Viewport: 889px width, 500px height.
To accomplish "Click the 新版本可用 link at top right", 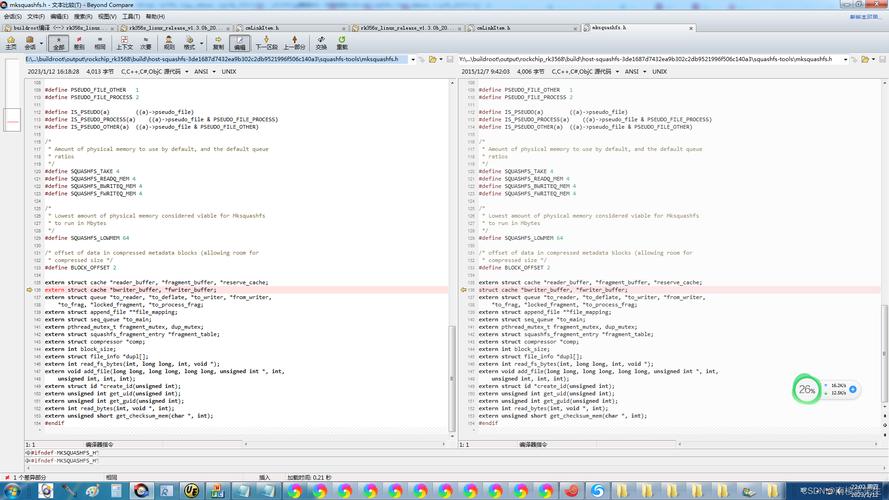I will tap(864, 16).
